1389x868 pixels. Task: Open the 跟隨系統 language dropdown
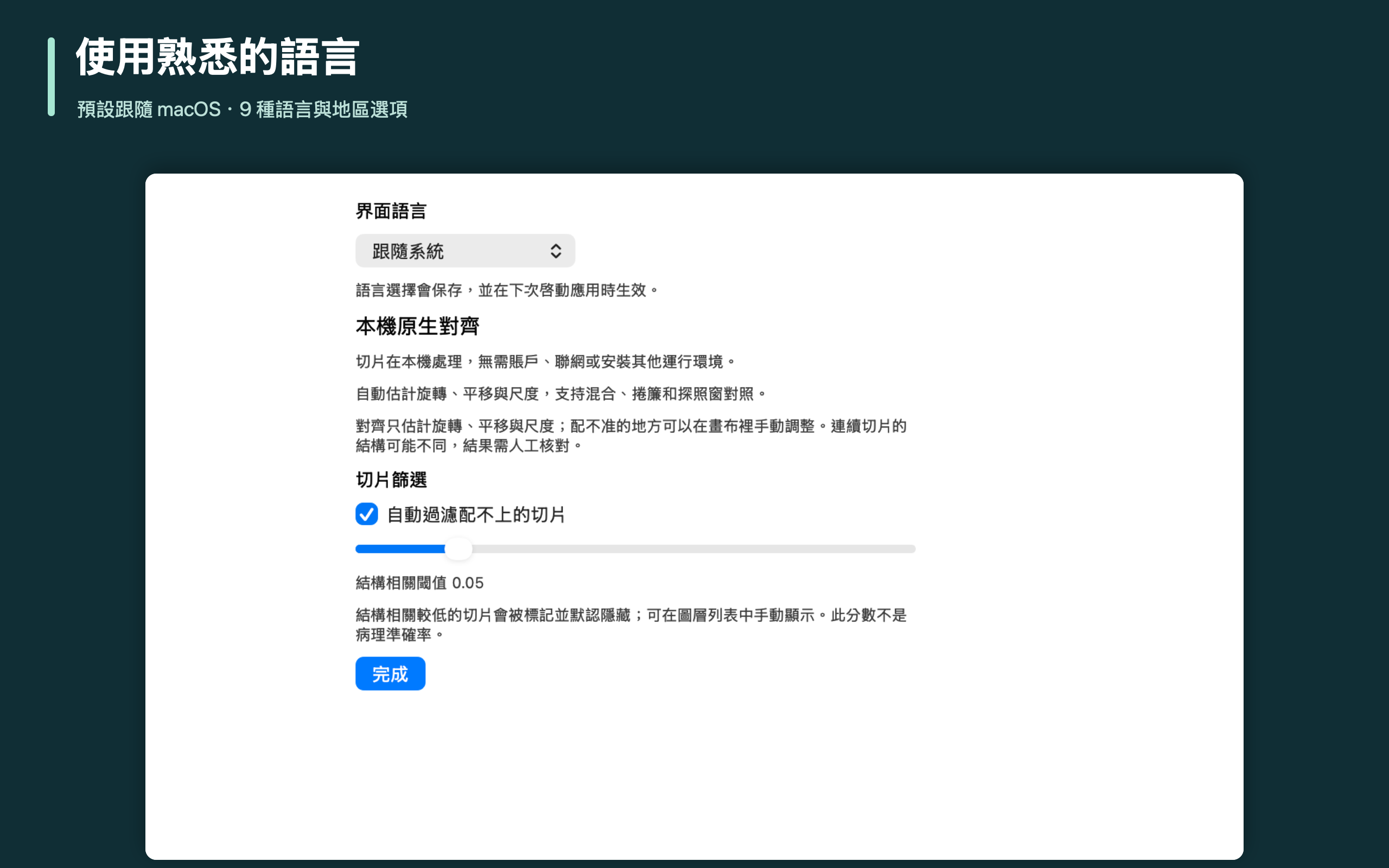465,251
